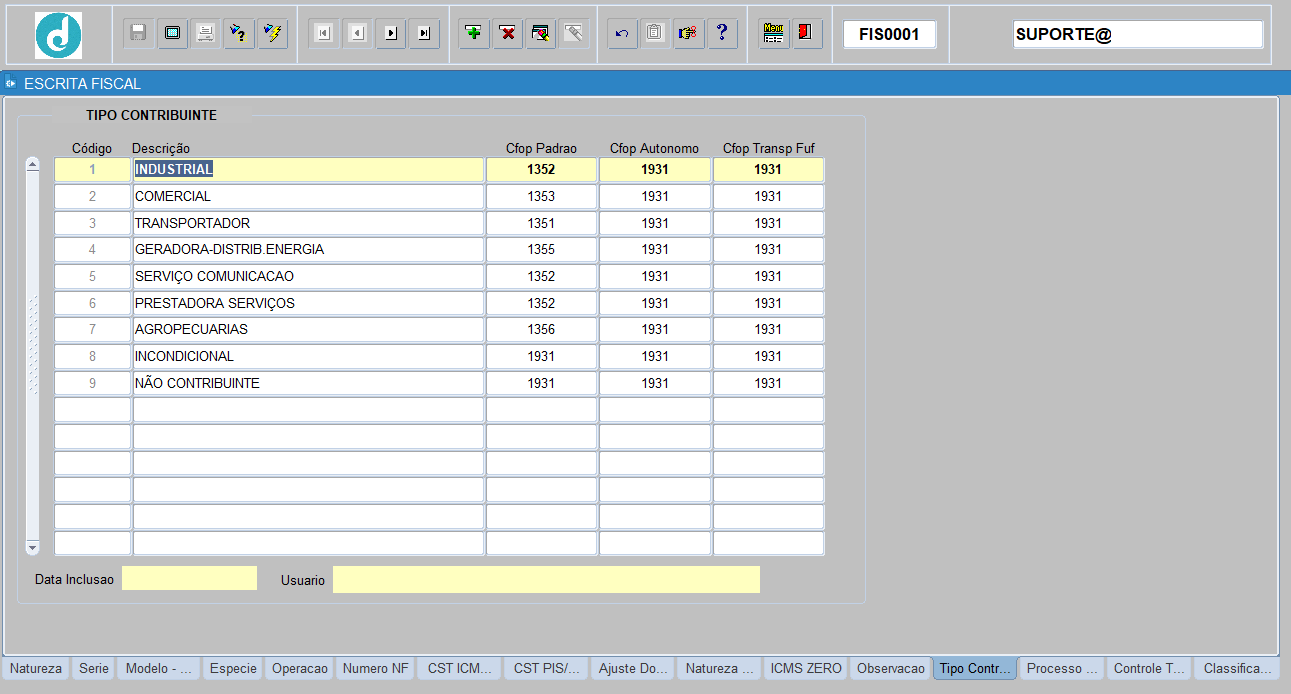Screen dimensions: 1291x694
Task: Select the TRANSPORTADOR description row
Action: 308,223
